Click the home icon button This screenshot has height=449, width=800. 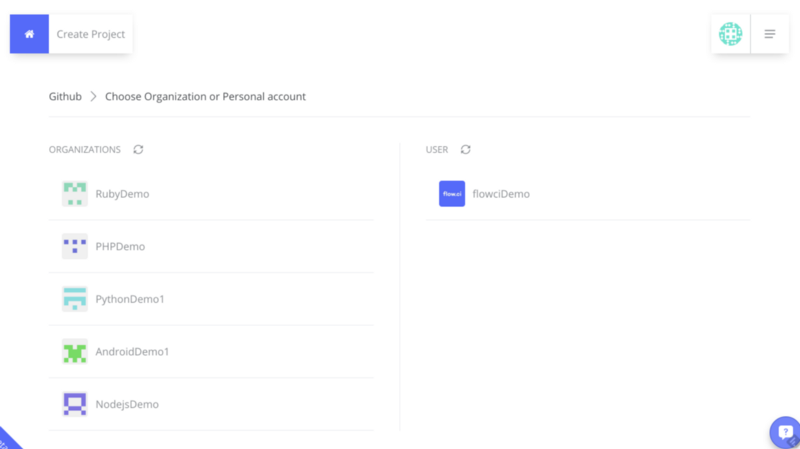(29, 34)
